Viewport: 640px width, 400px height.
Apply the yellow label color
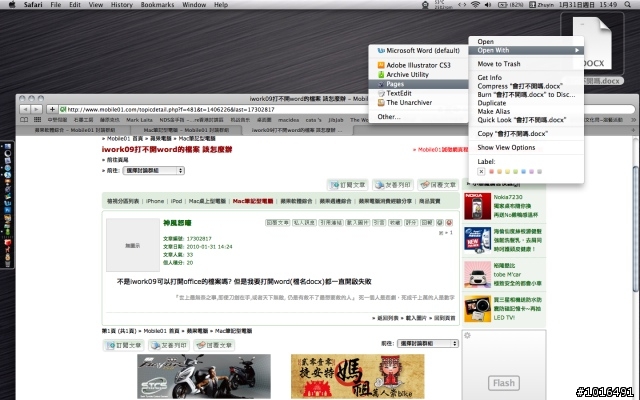(x=507, y=171)
